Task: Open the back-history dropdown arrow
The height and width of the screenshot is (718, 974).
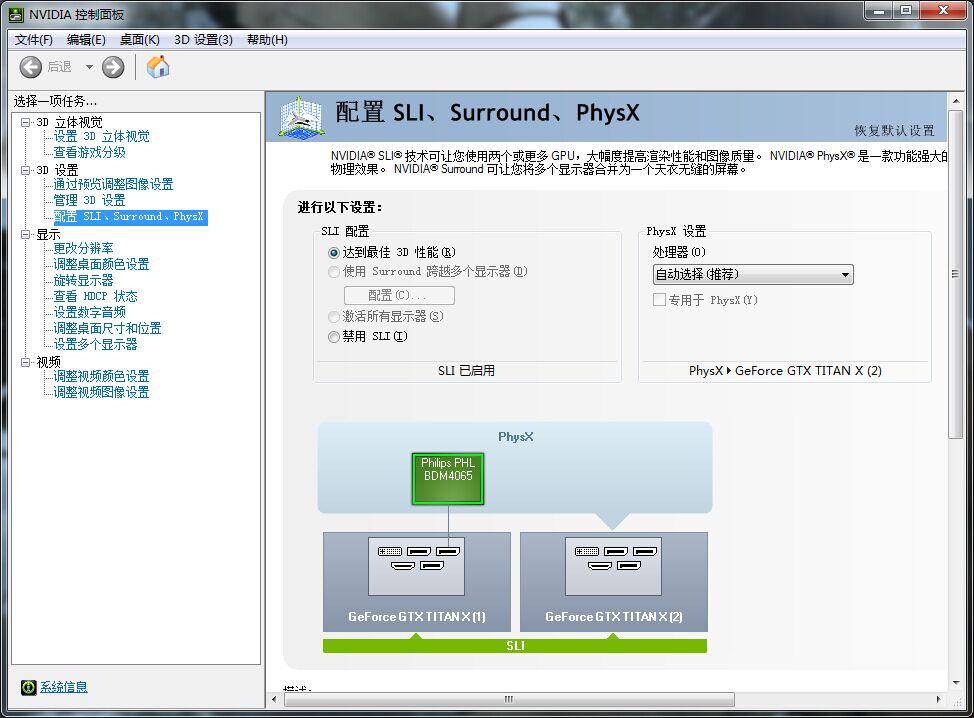Action: (x=89, y=66)
